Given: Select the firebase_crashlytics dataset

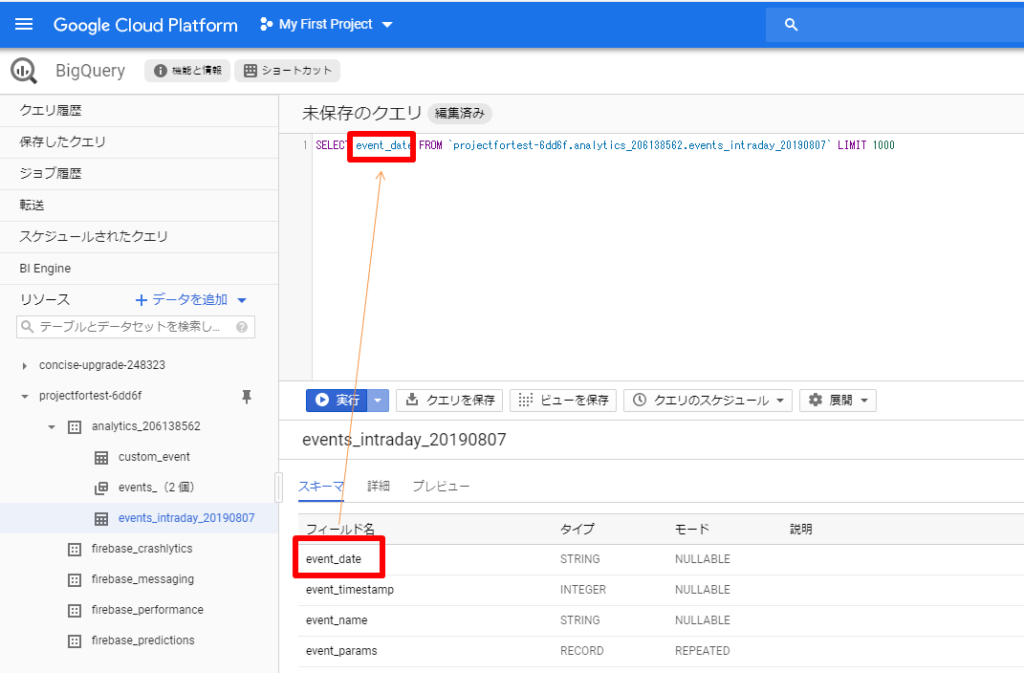Looking at the screenshot, I should point(142,548).
